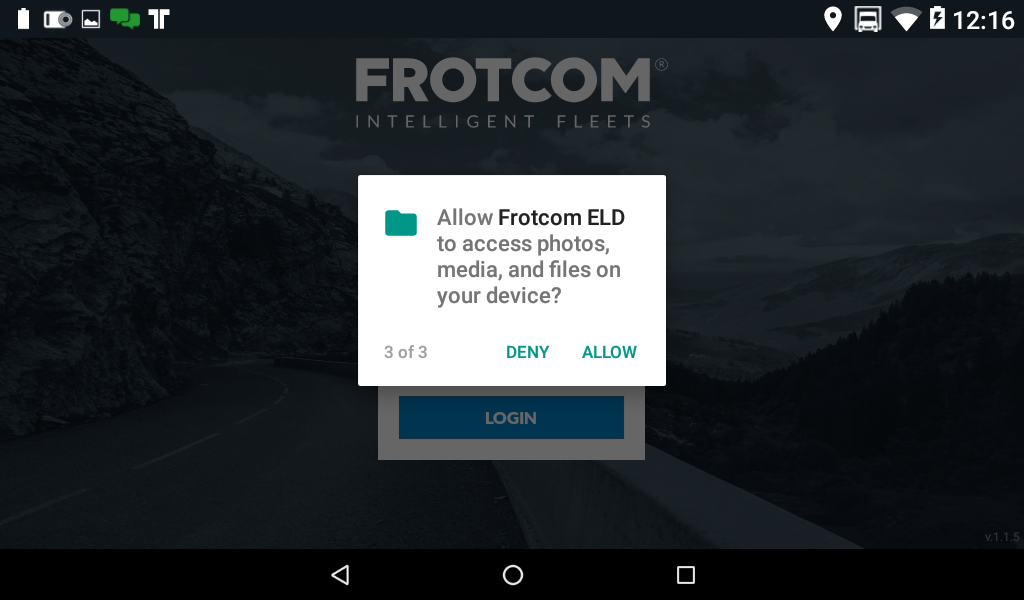This screenshot has height=600, width=1024.
Task: Click the teal folder icon in dialog
Action: pyautogui.click(x=401, y=223)
